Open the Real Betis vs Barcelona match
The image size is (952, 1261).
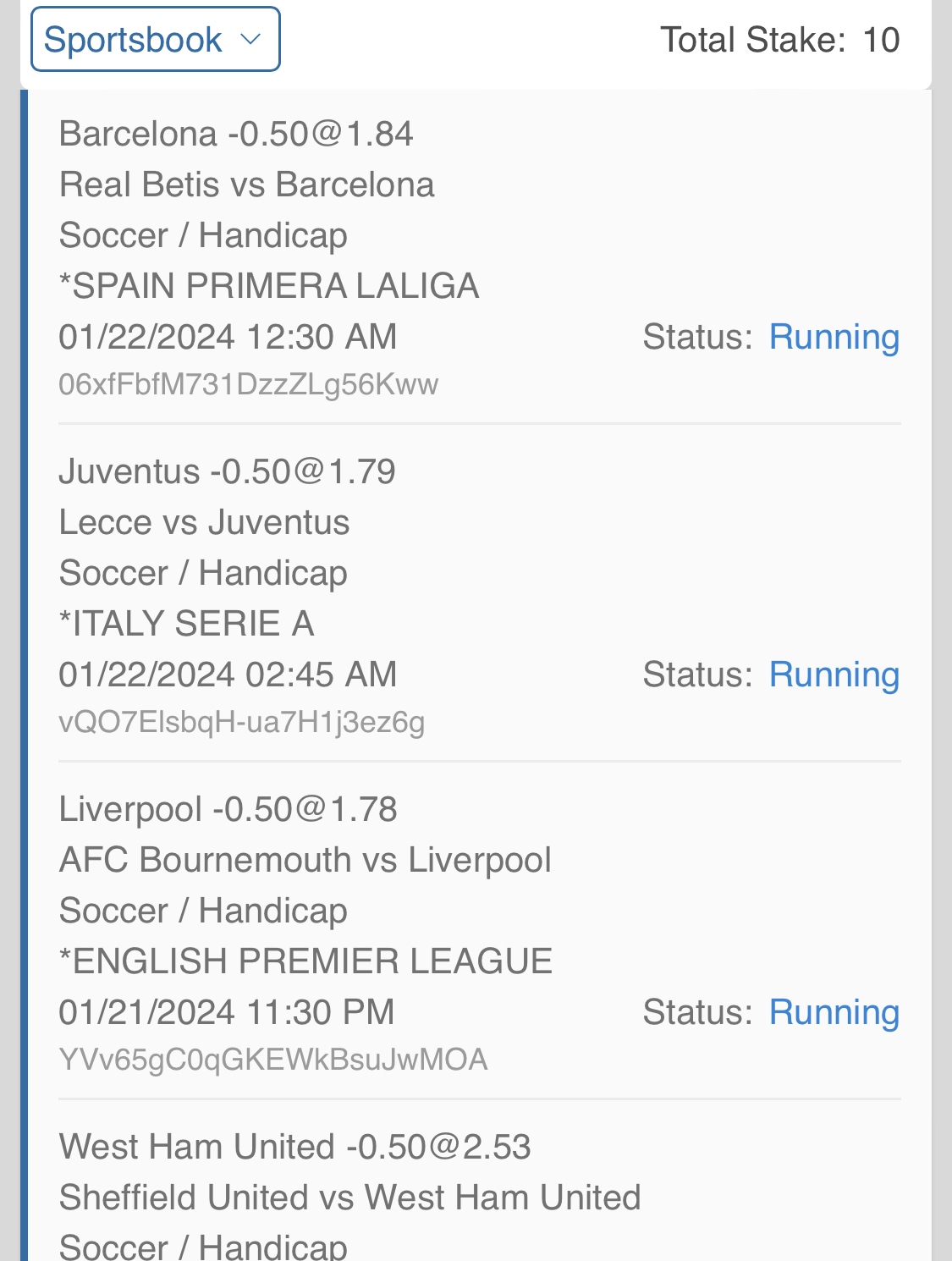(x=246, y=184)
